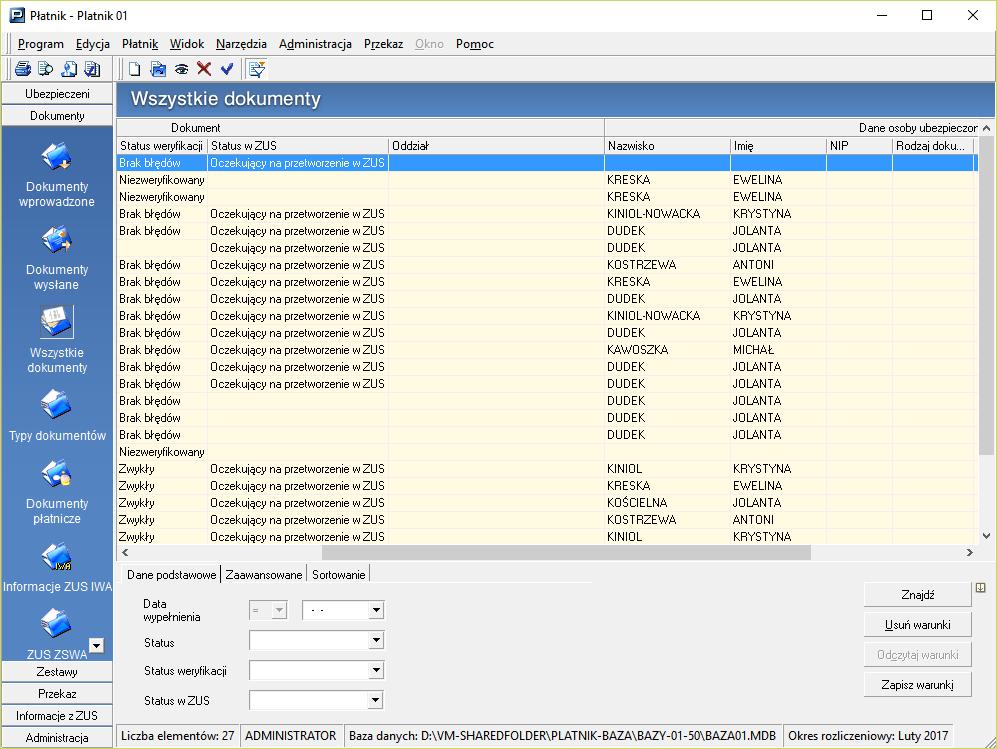Switch to the Dane podstawowe tab
This screenshot has height=749, width=997.
171,575
